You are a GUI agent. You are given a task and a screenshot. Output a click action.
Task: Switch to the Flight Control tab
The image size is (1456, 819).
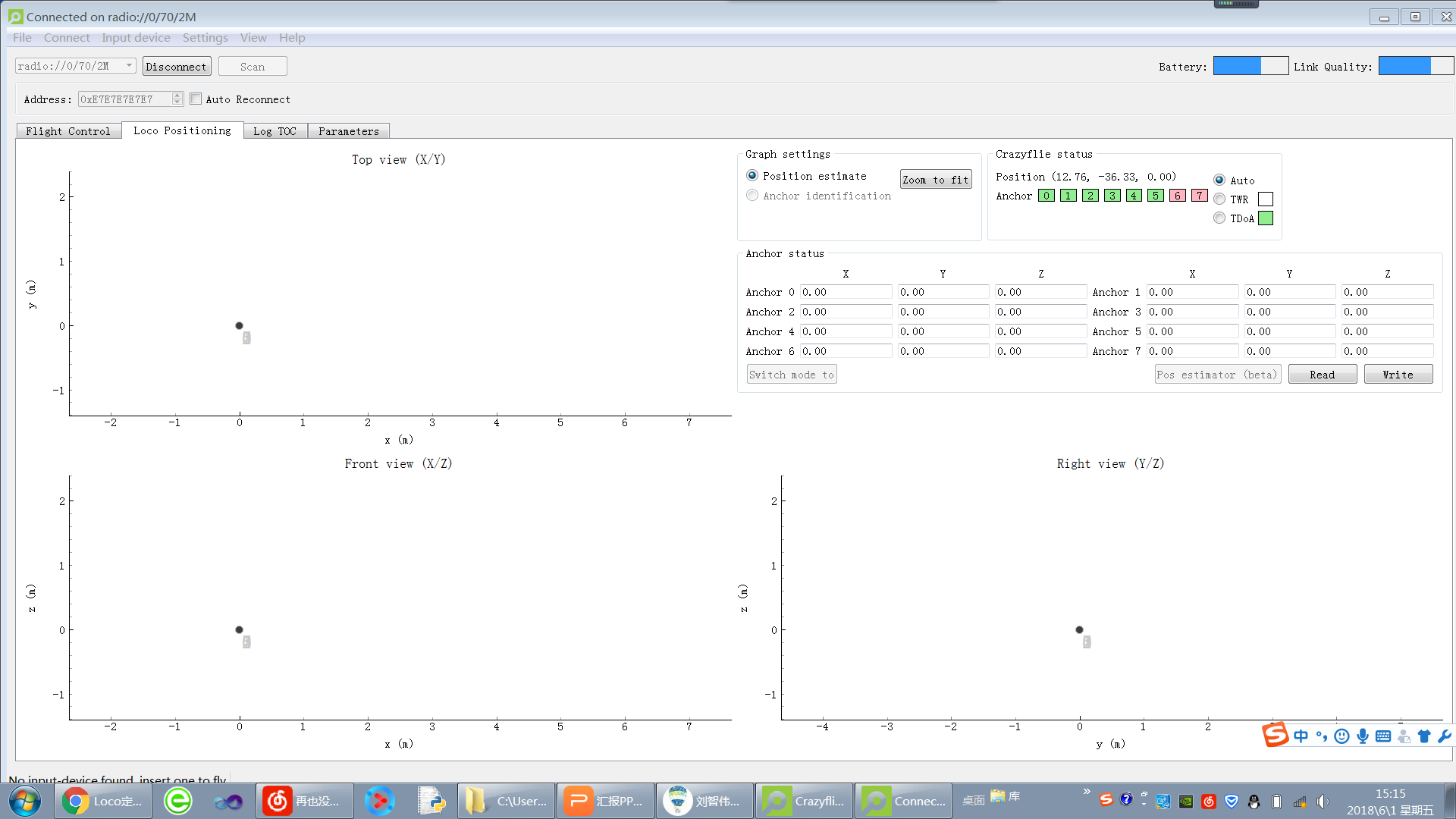[68, 131]
